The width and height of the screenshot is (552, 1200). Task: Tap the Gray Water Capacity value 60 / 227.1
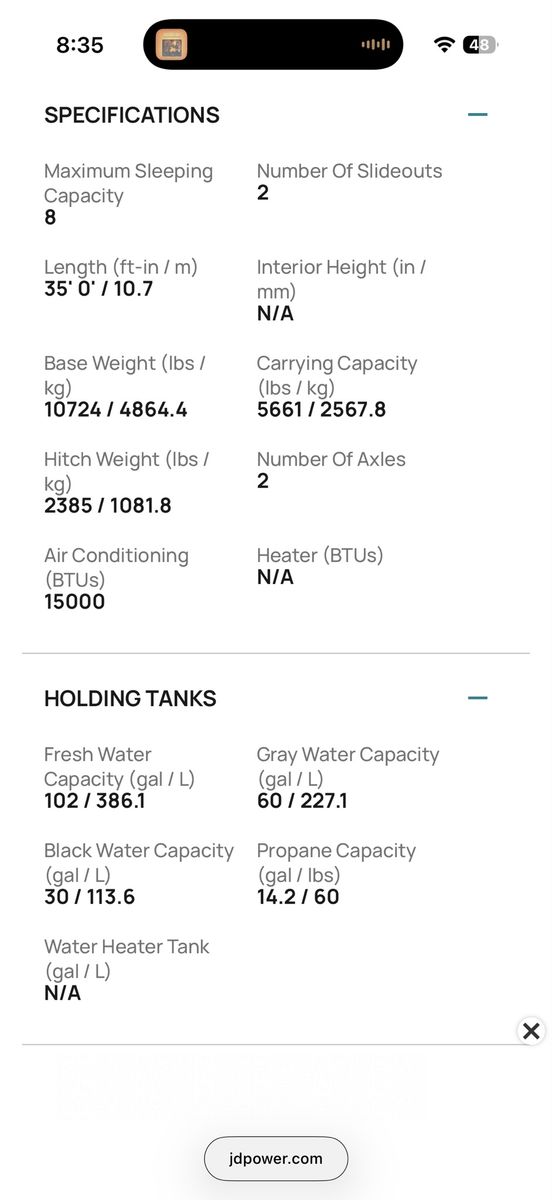coord(302,801)
